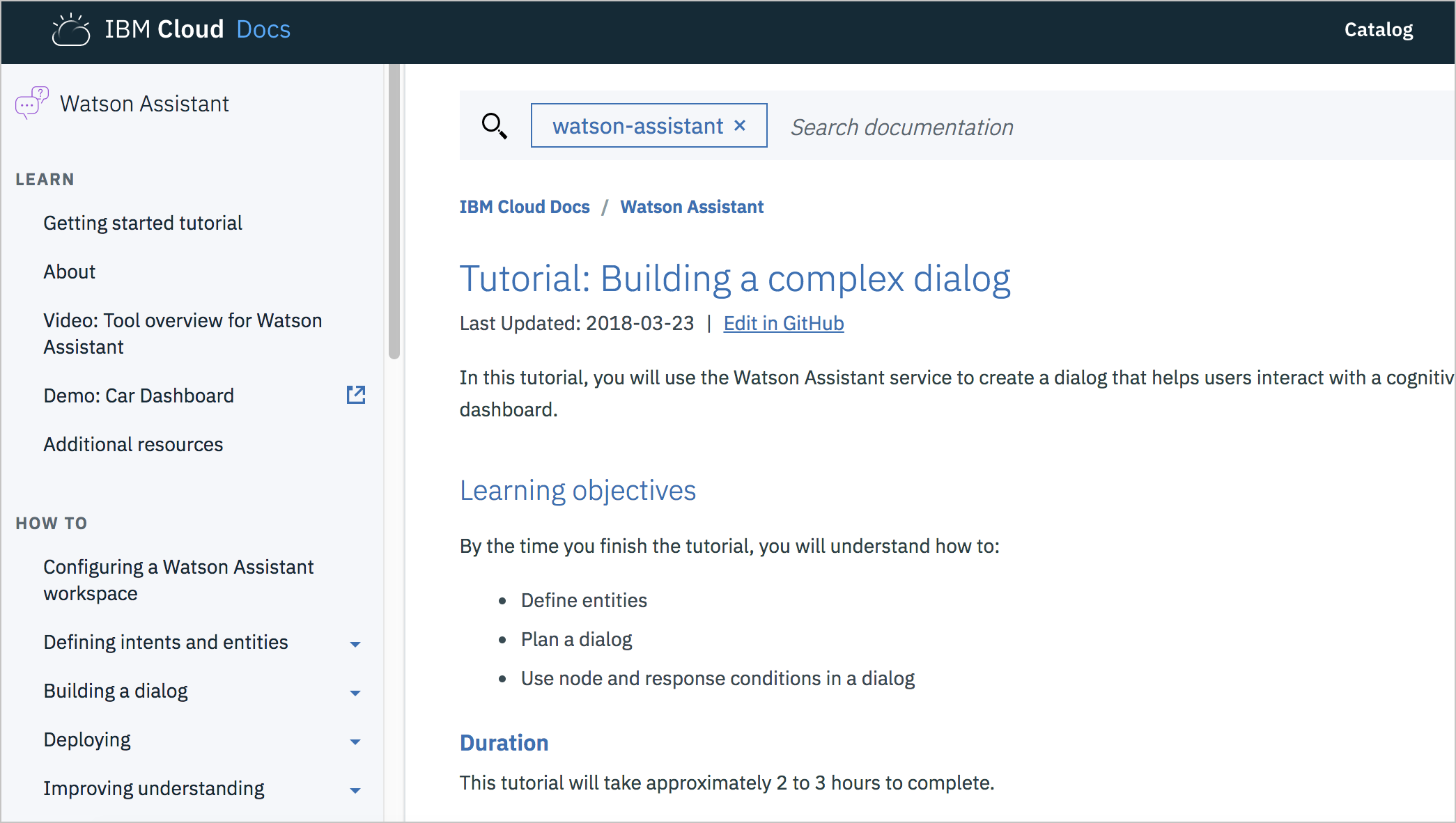Open Video: Tool overview for Watson Assistant

[183, 334]
